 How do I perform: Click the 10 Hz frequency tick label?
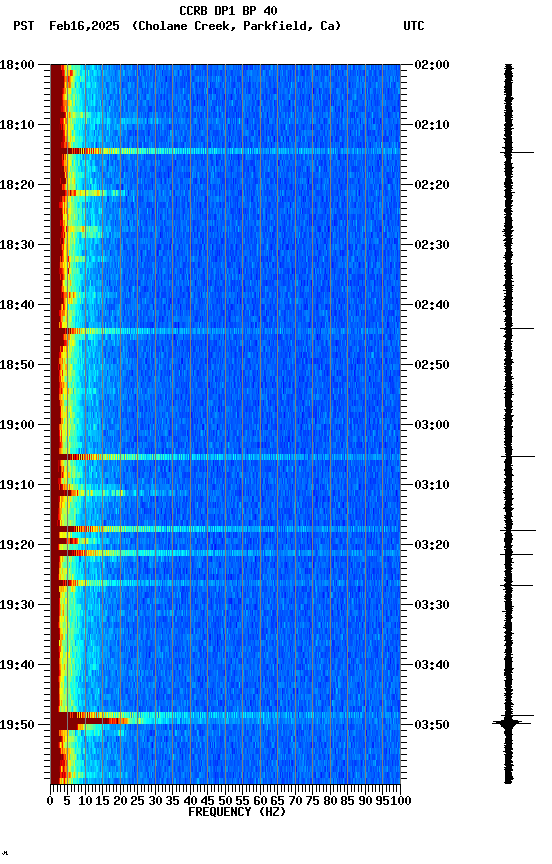[85, 801]
